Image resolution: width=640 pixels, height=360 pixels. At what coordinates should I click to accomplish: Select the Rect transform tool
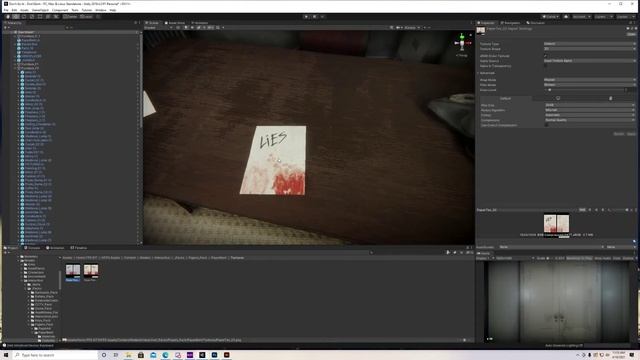pyautogui.click(x=40, y=17)
